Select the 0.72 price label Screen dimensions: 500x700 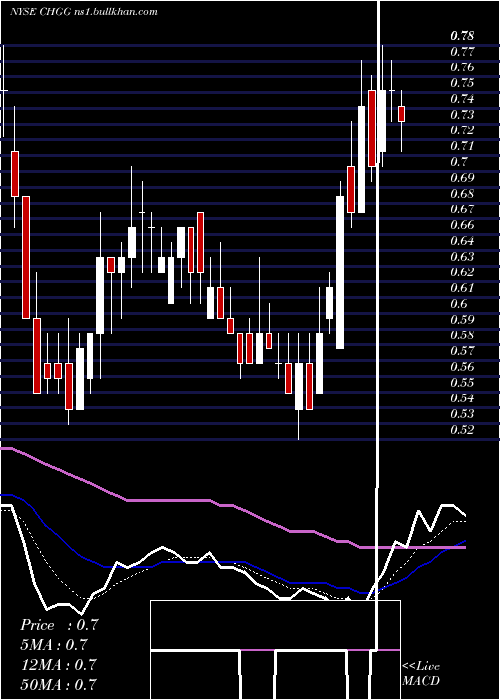(462, 130)
